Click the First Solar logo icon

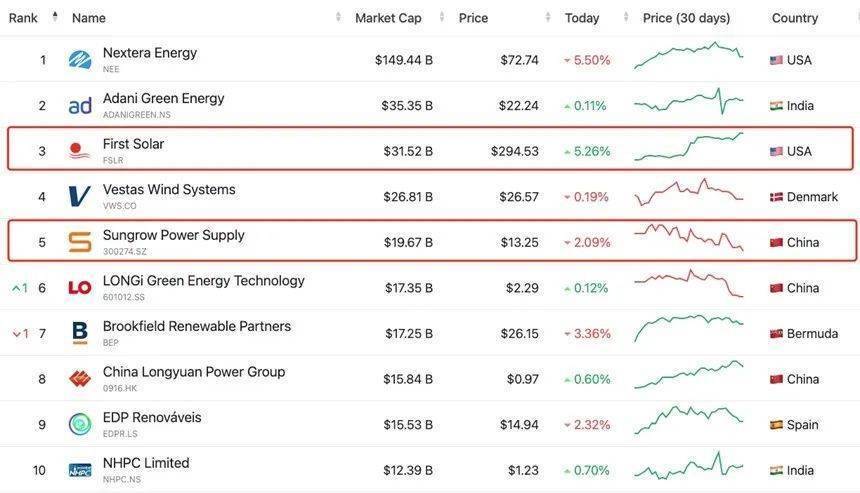pyautogui.click(x=80, y=151)
